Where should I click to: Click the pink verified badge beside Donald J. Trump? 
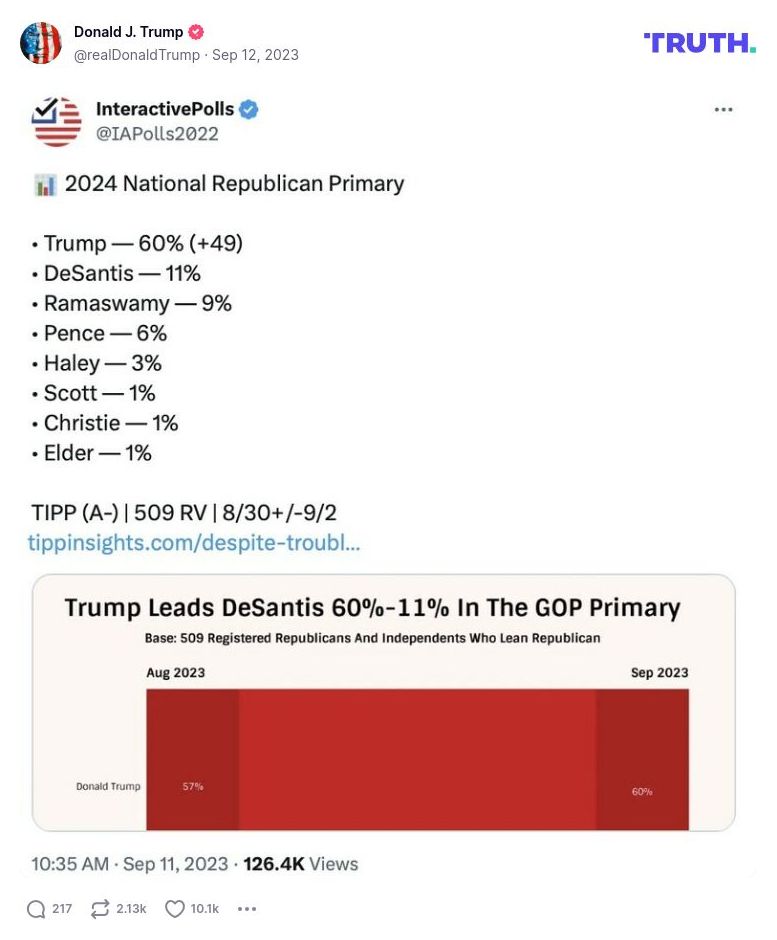196,31
